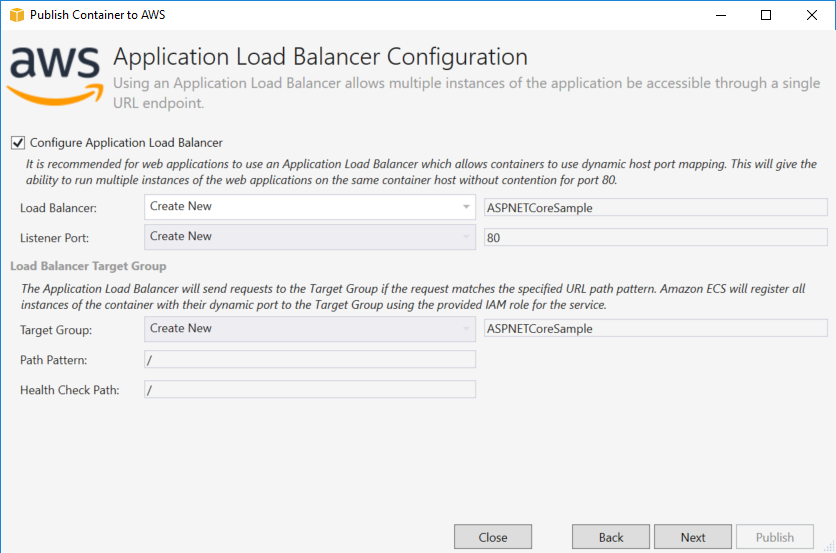836x553 pixels.
Task: Proceed with the Next button
Action: coord(693,537)
